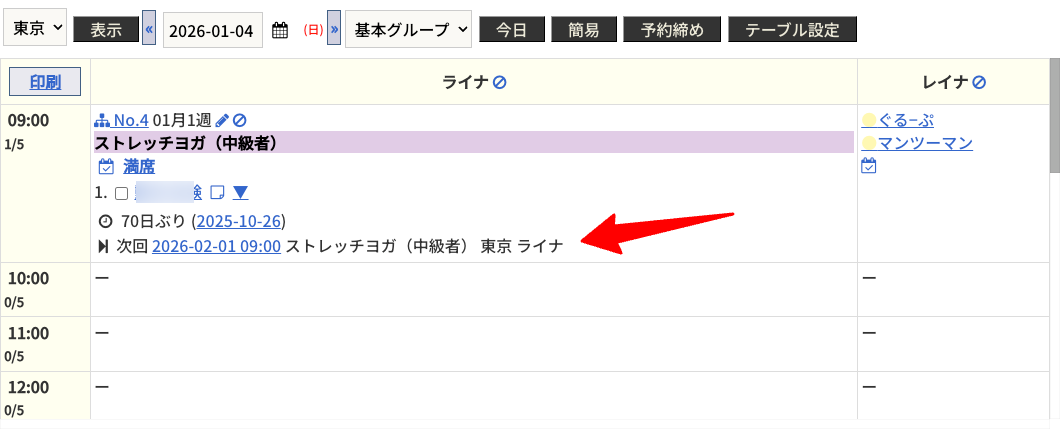The width and height of the screenshot is (1060, 431).
Task: Click the block icon after the pencil in lesson No.4
Action: point(239,120)
